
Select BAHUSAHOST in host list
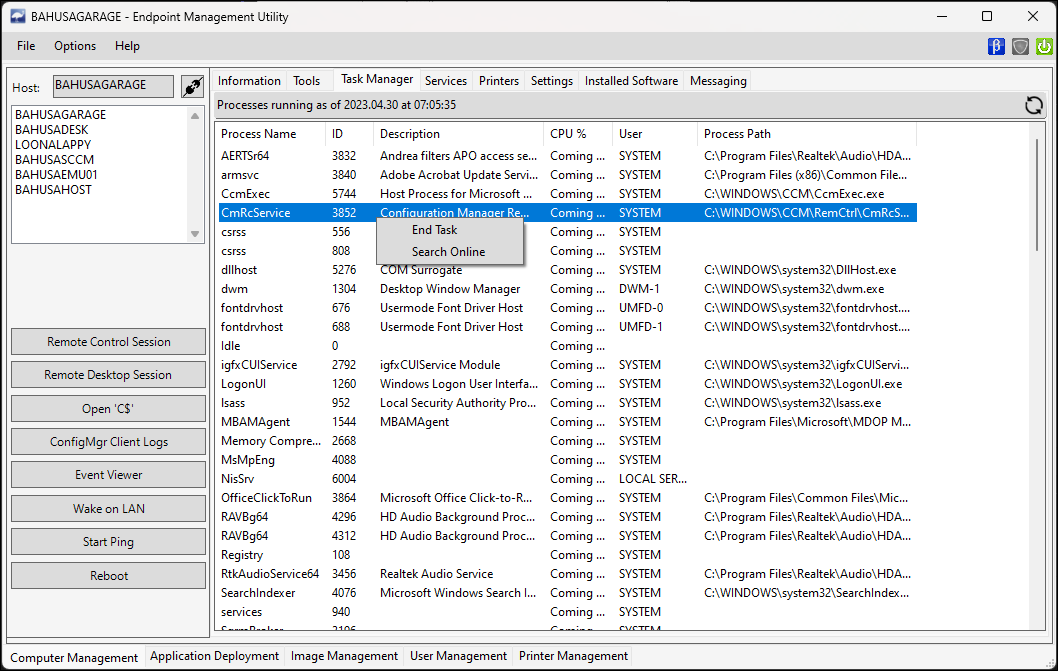coord(53,190)
